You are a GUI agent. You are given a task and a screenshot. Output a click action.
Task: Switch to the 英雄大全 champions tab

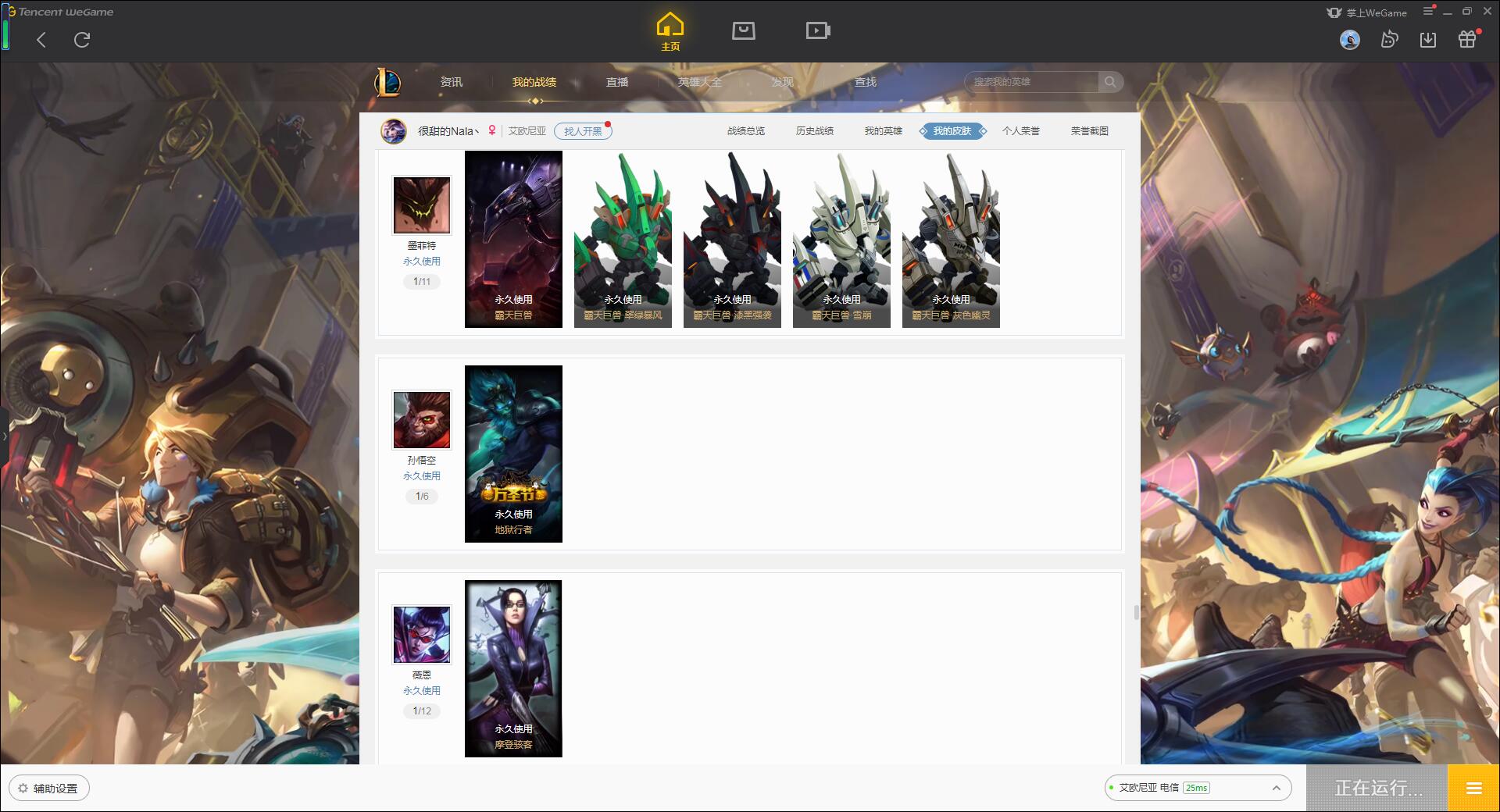(x=700, y=82)
